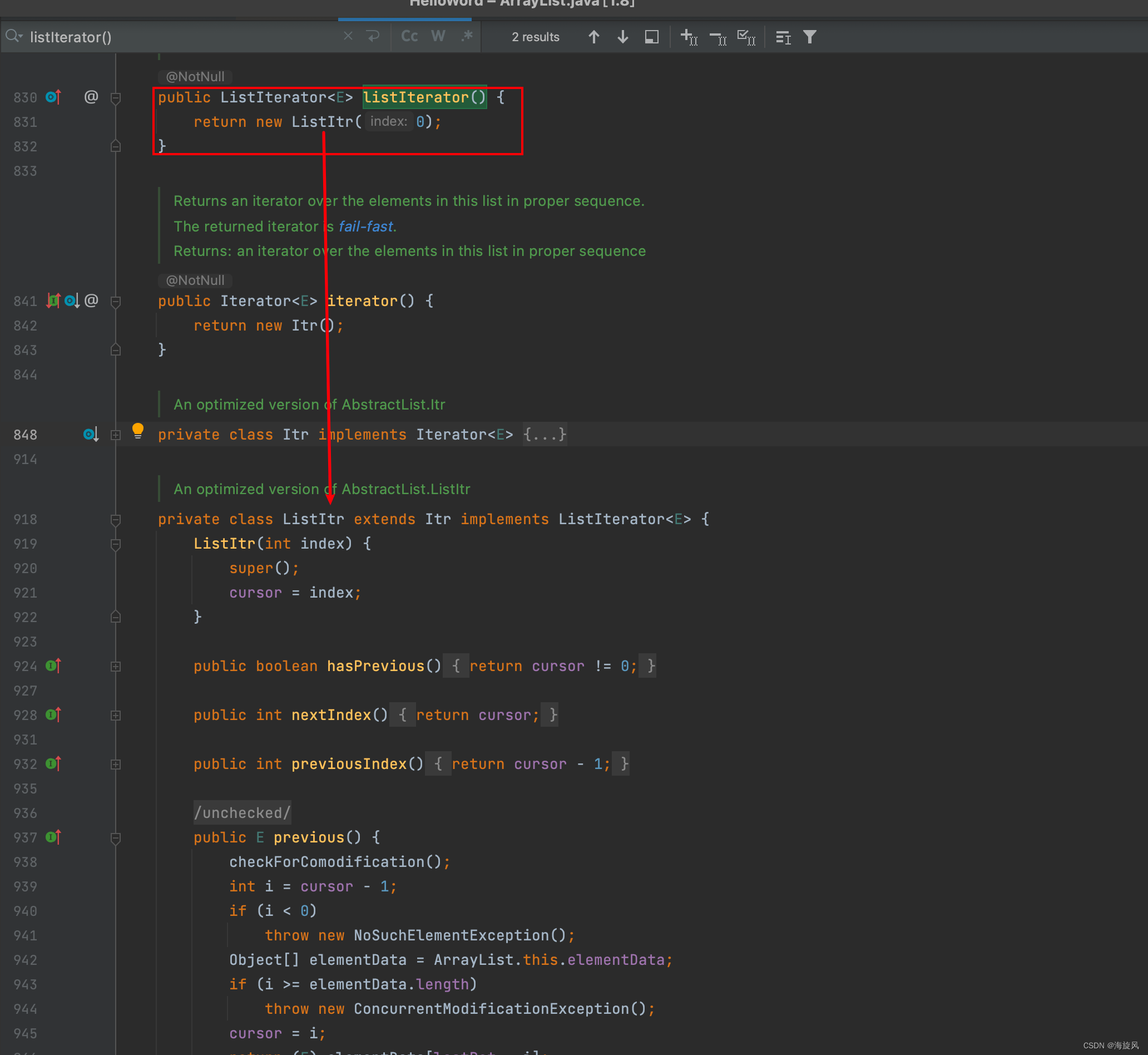This screenshot has width=1148, height=1055.
Task: Click the hasPrevious() method name
Action: coord(375,666)
